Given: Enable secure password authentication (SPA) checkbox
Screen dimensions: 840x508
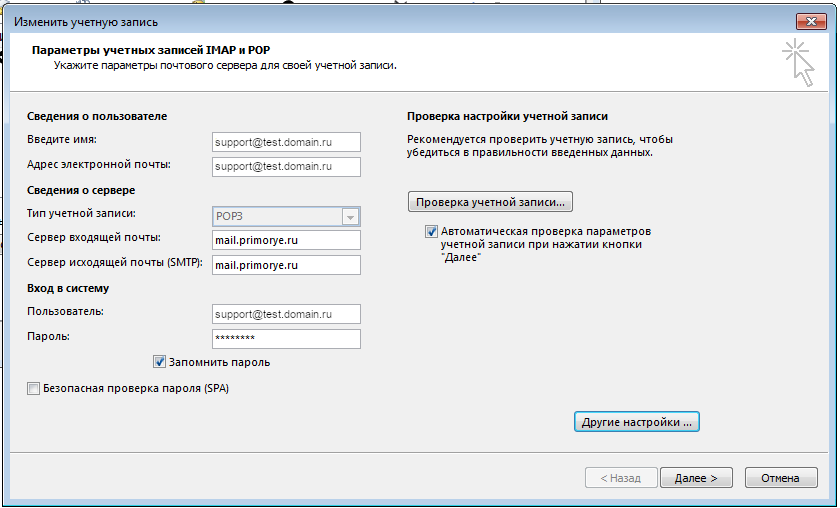Looking at the screenshot, I should tap(34, 388).
